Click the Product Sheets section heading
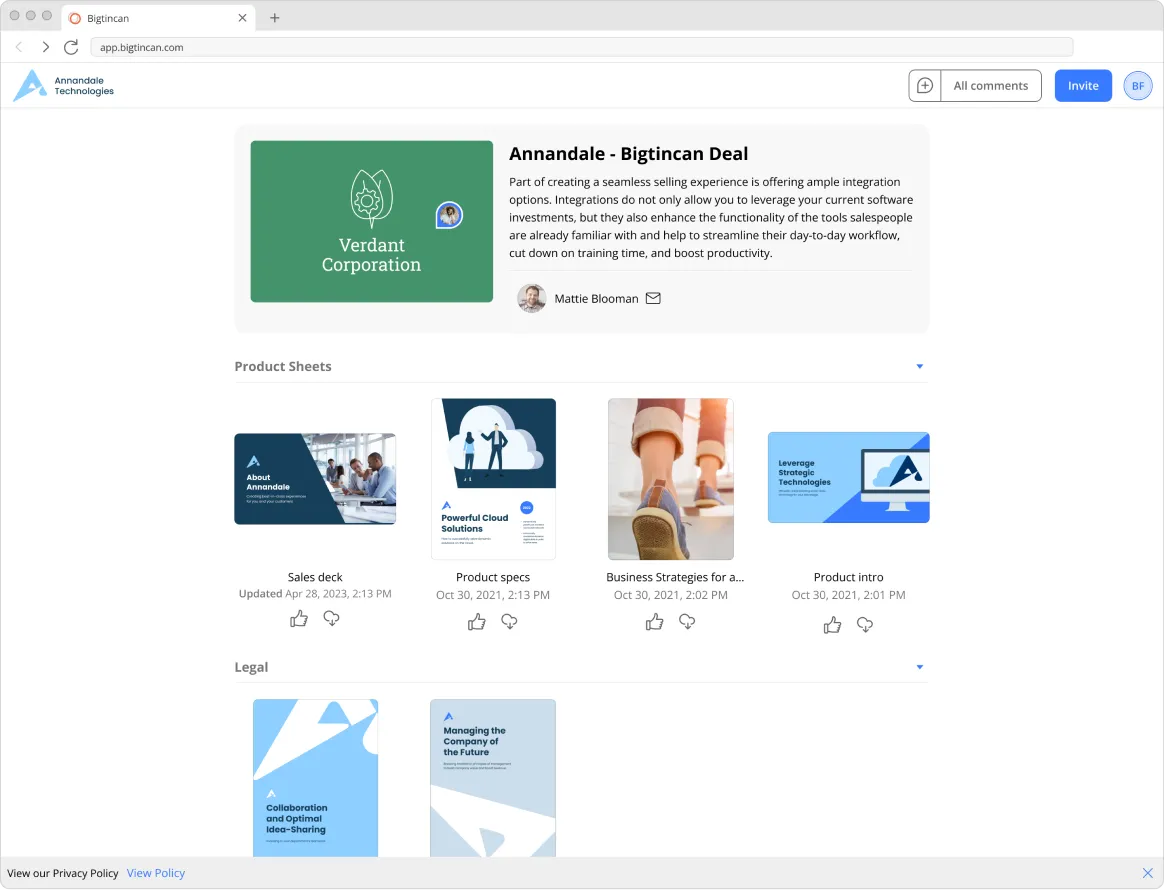 [283, 367]
